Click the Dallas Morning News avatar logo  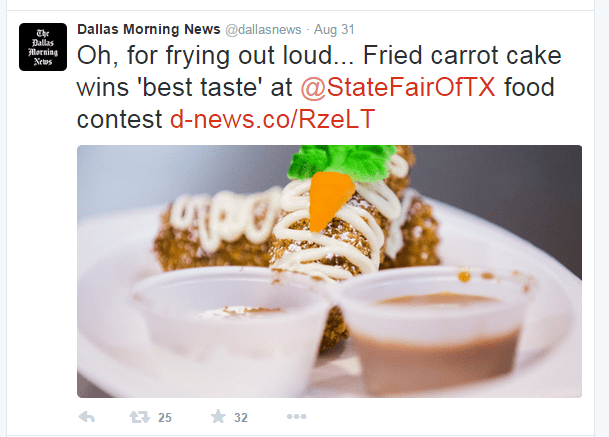[43, 47]
